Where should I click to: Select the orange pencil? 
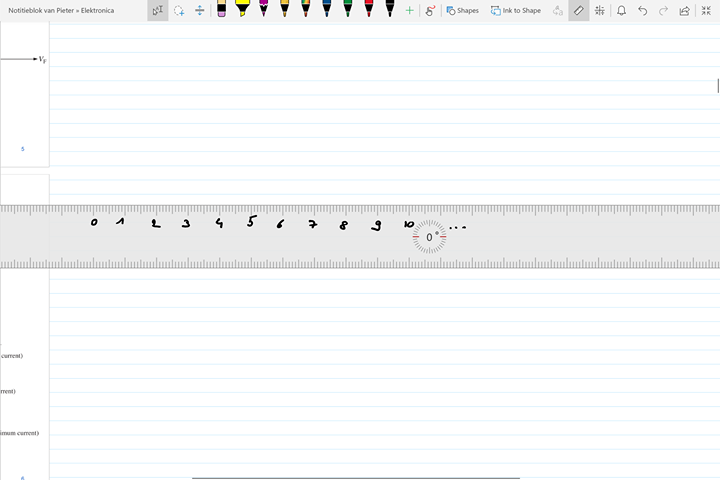click(x=285, y=9)
